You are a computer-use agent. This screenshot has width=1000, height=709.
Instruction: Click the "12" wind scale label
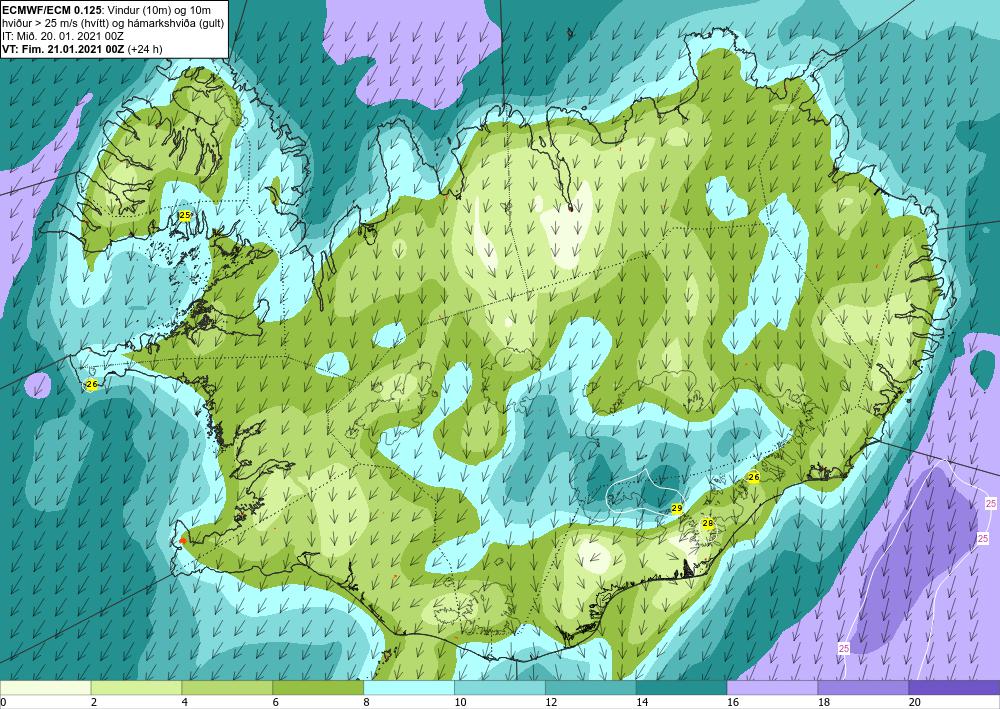551,702
